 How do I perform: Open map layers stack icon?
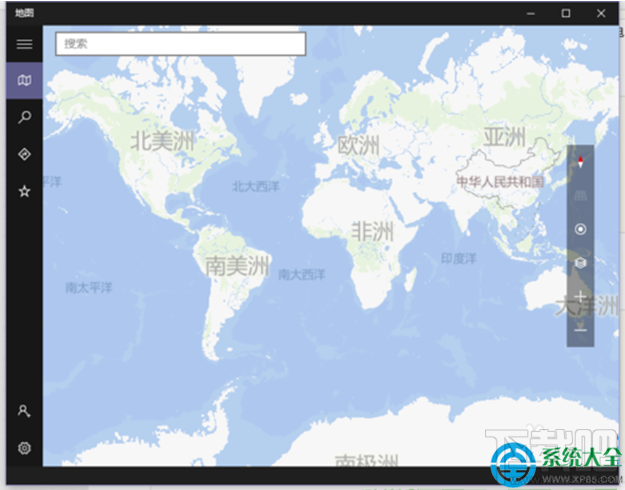pos(580,263)
